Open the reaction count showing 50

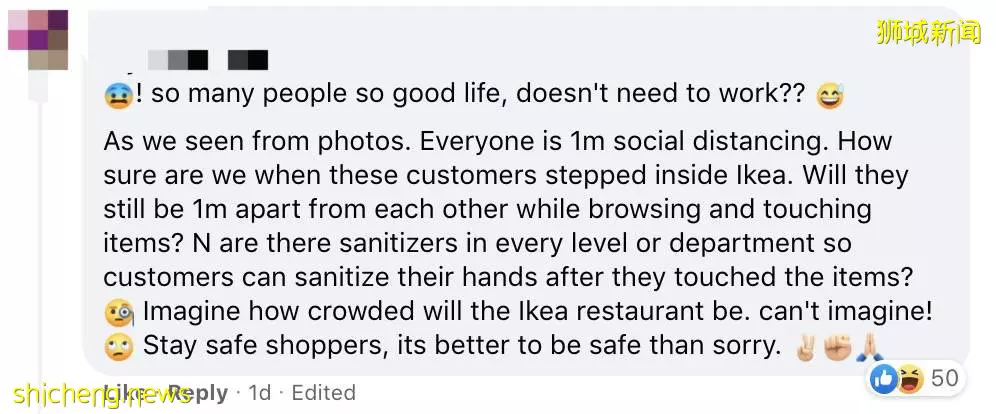(x=944, y=379)
